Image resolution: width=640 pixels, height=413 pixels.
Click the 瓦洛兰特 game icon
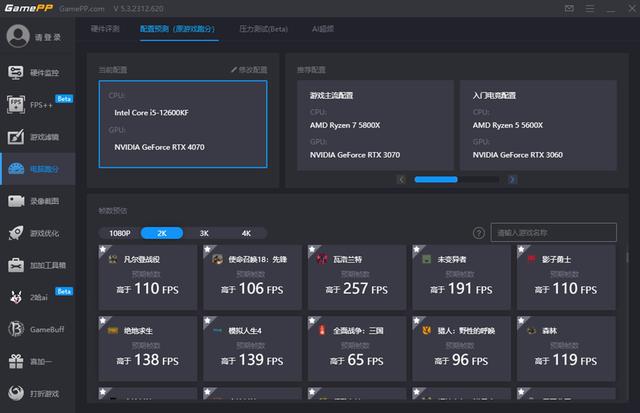pos(322,259)
